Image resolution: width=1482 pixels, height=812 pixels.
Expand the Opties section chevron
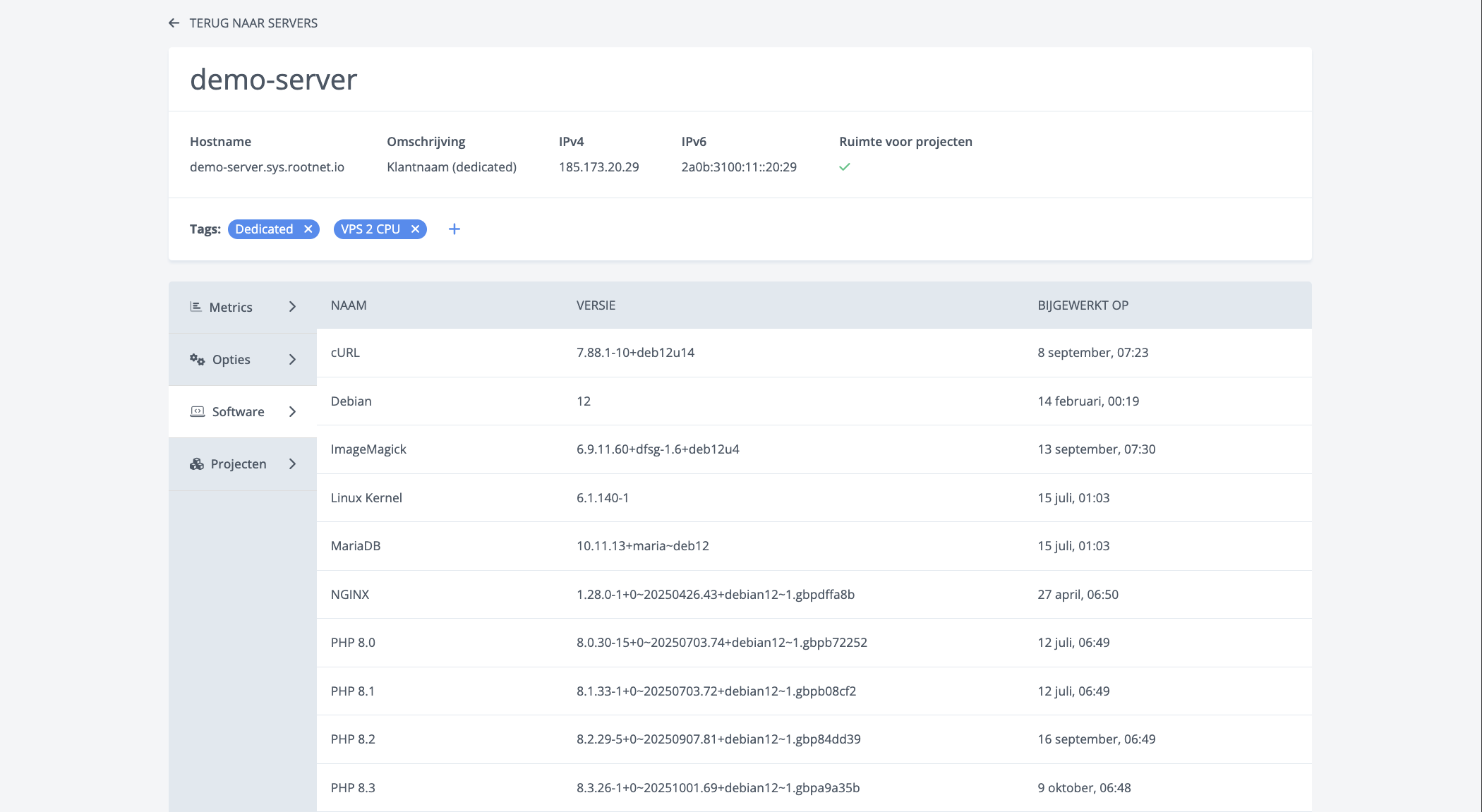click(x=292, y=359)
